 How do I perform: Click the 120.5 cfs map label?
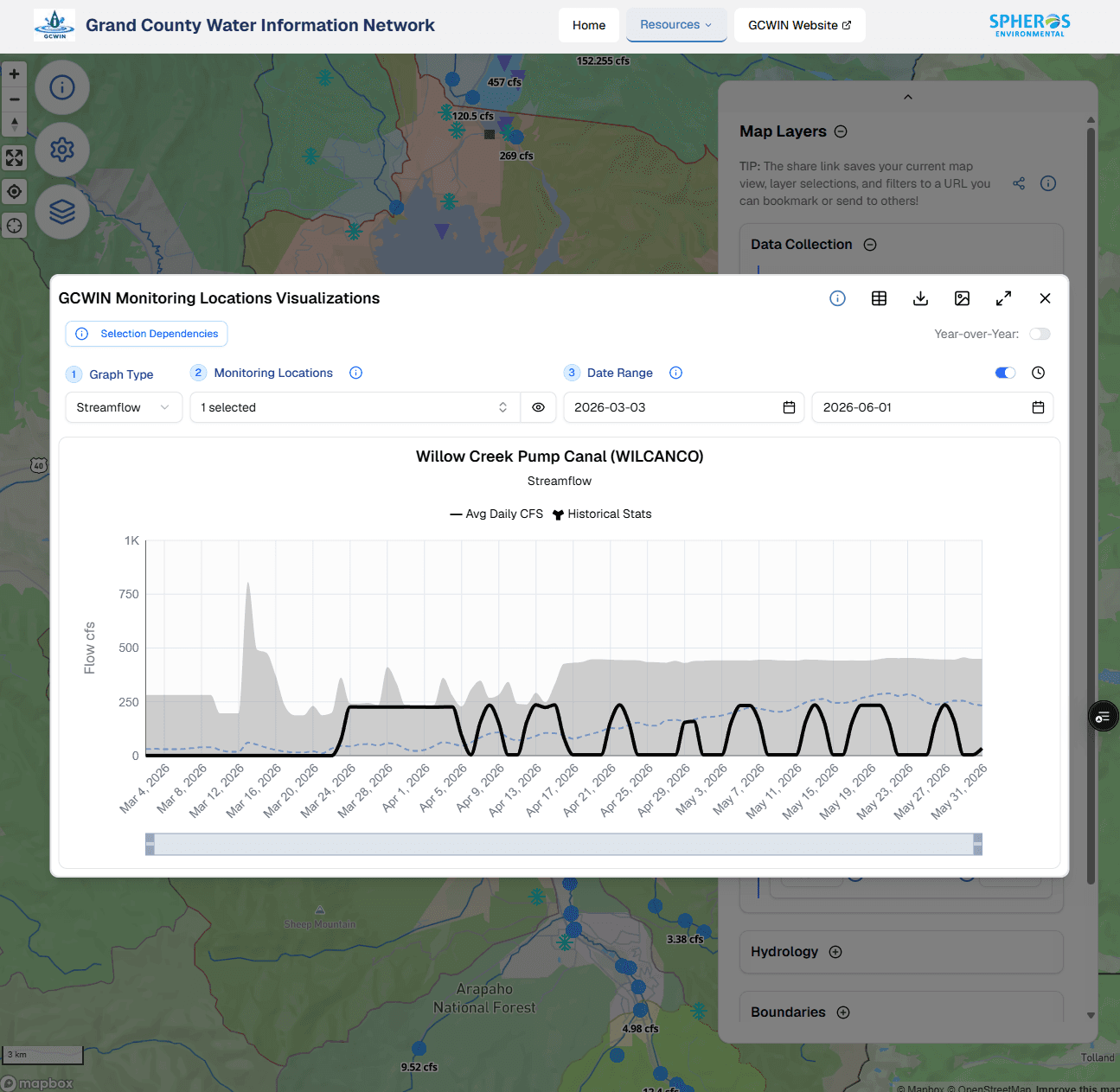(473, 116)
